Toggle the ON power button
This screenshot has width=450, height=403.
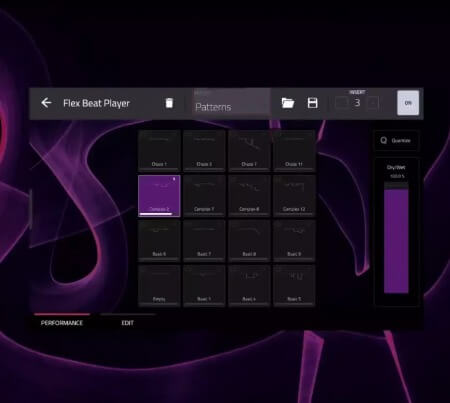(x=408, y=103)
